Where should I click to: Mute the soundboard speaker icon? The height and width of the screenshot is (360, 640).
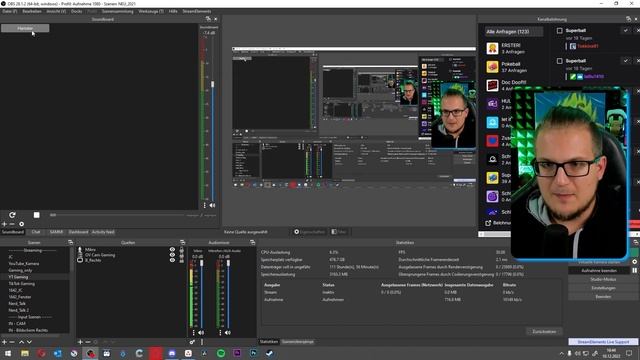[212, 205]
